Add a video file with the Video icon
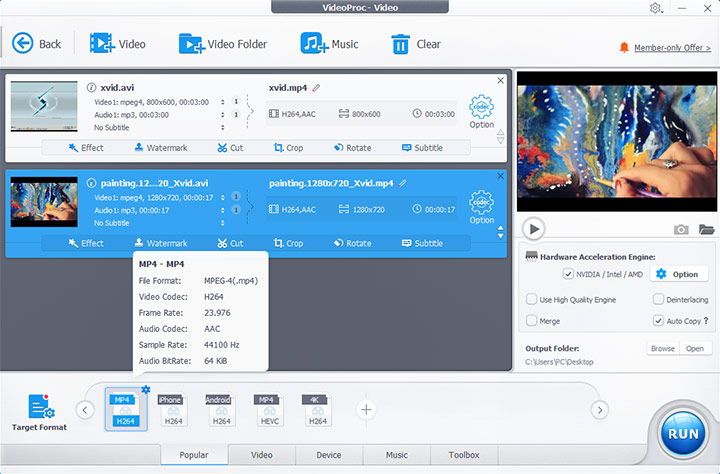720x474 pixels. coord(102,43)
